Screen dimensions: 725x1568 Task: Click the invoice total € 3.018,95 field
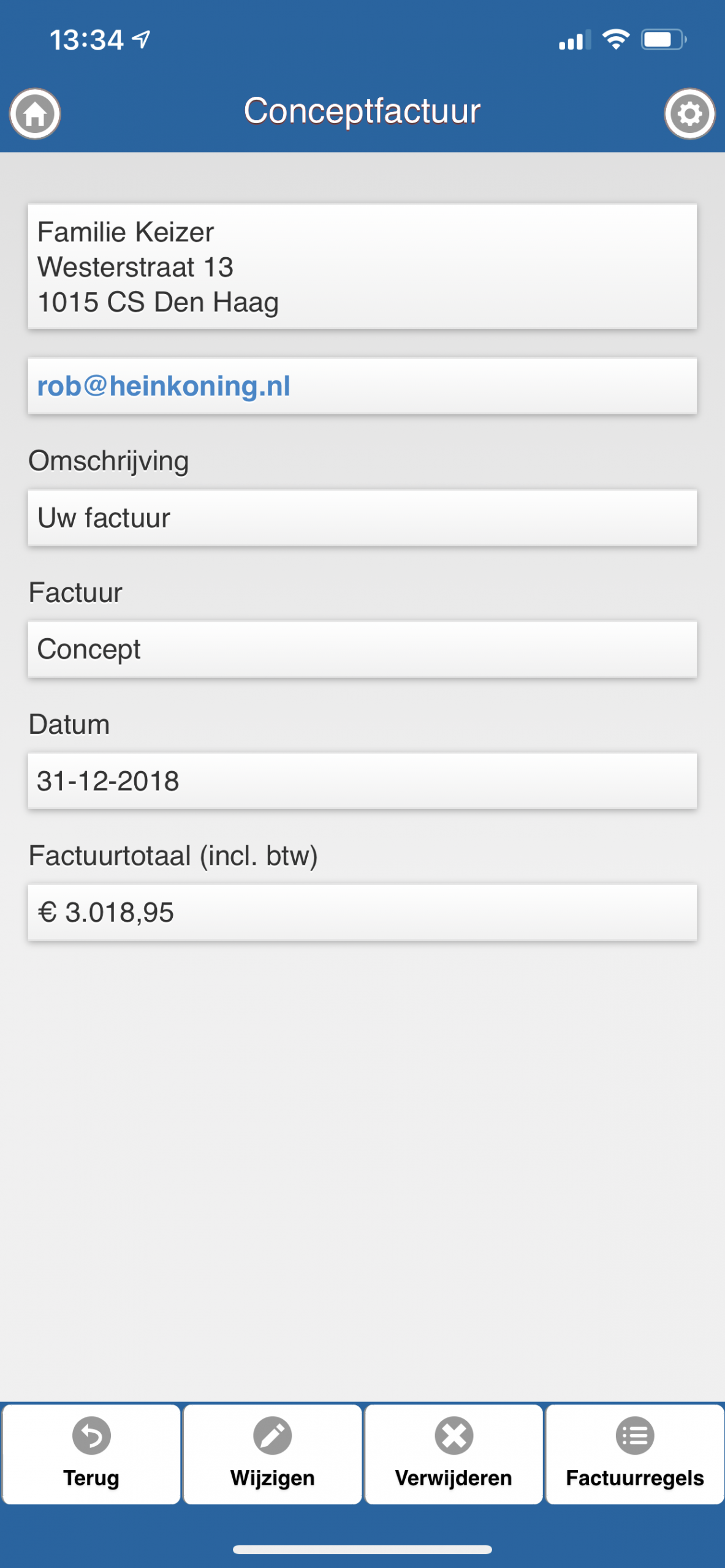(x=362, y=913)
